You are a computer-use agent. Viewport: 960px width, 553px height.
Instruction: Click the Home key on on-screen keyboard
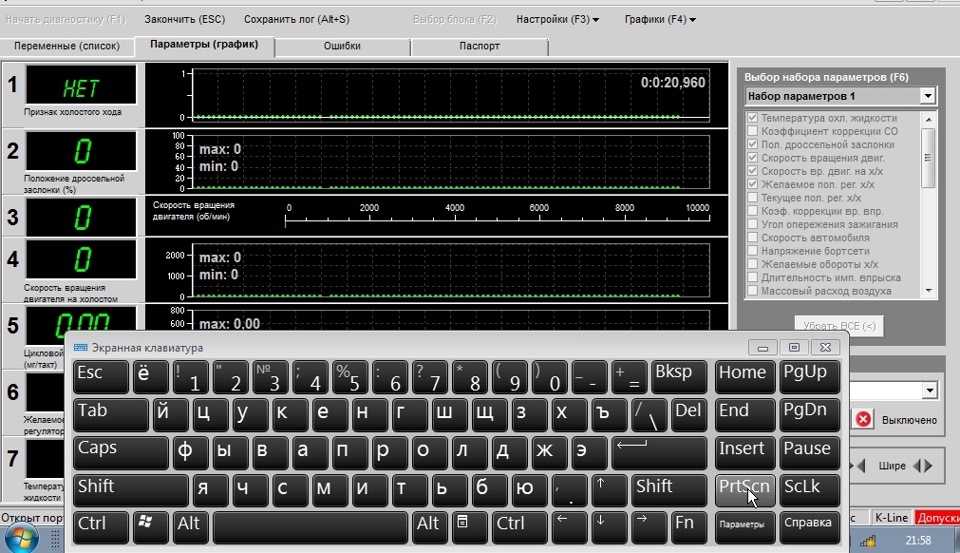click(x=744, y=376)
